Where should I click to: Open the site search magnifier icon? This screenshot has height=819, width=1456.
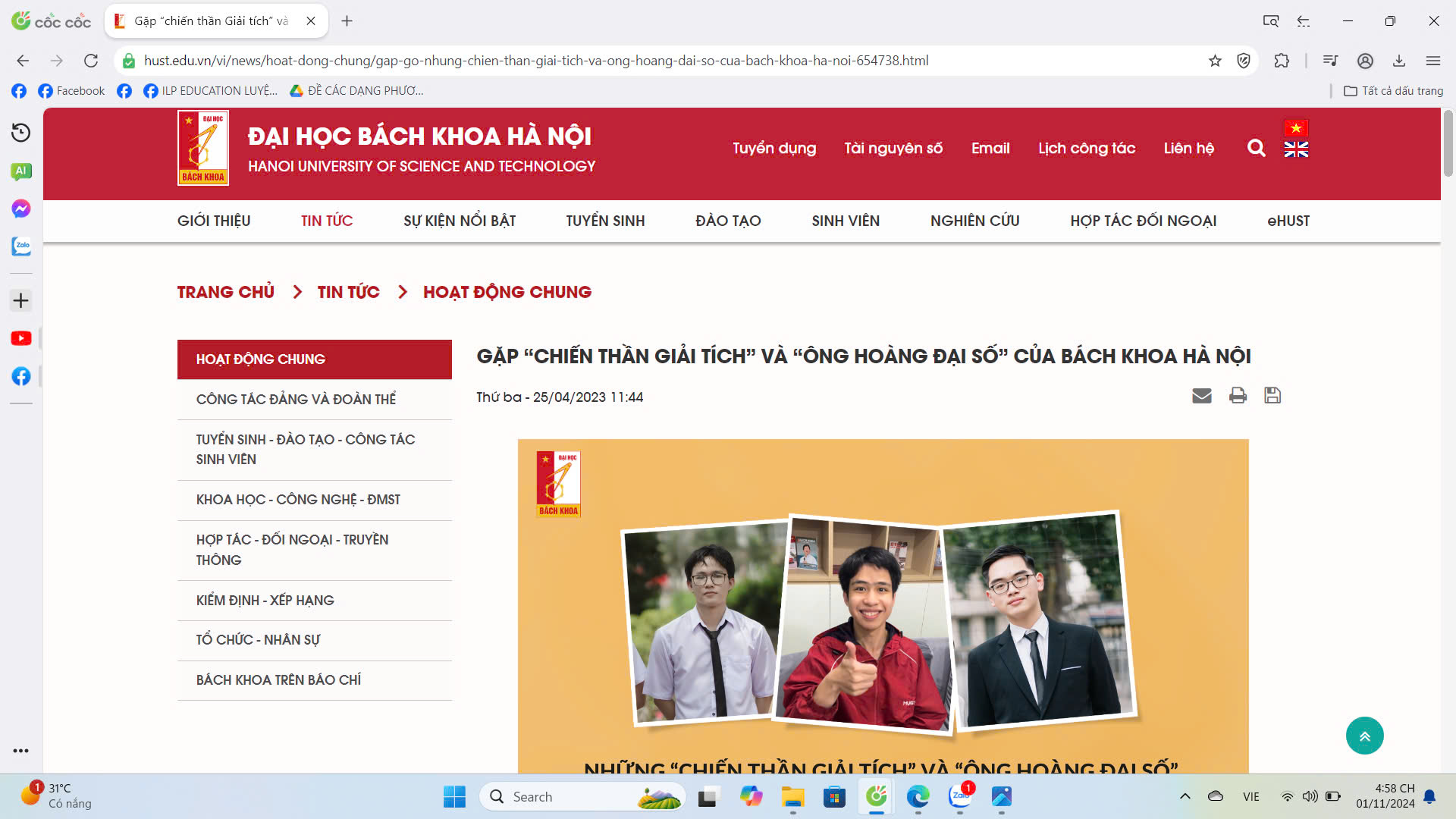click(x=1256, y=148)
